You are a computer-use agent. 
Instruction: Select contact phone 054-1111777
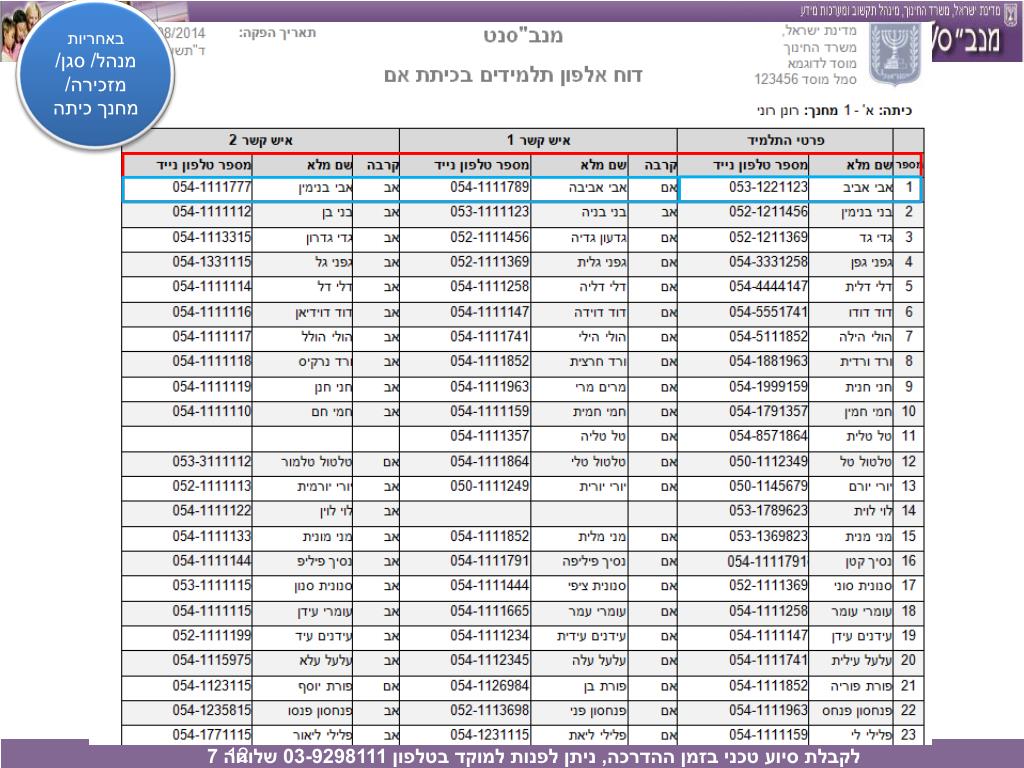point(212,188)
